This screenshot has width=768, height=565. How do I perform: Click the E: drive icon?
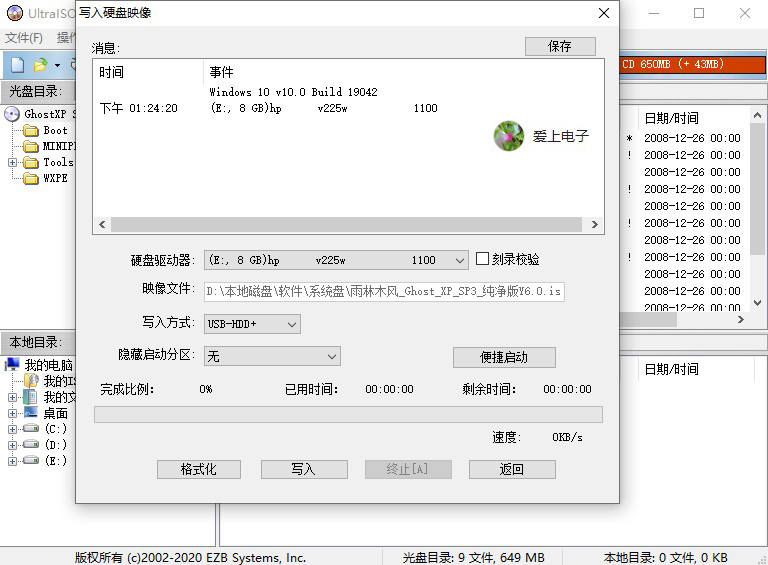point(31,460)
